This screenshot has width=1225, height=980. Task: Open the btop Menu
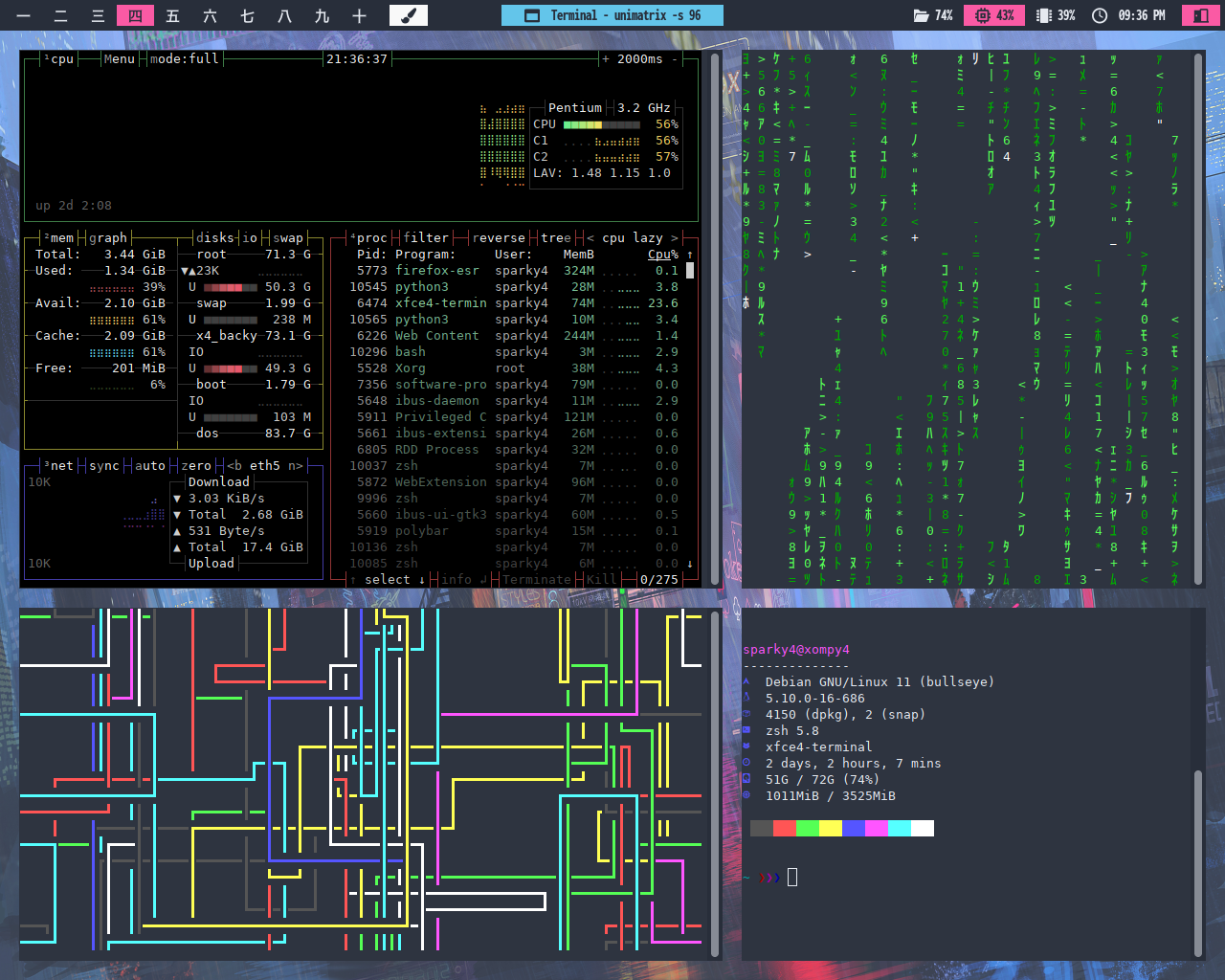point(119,59)
